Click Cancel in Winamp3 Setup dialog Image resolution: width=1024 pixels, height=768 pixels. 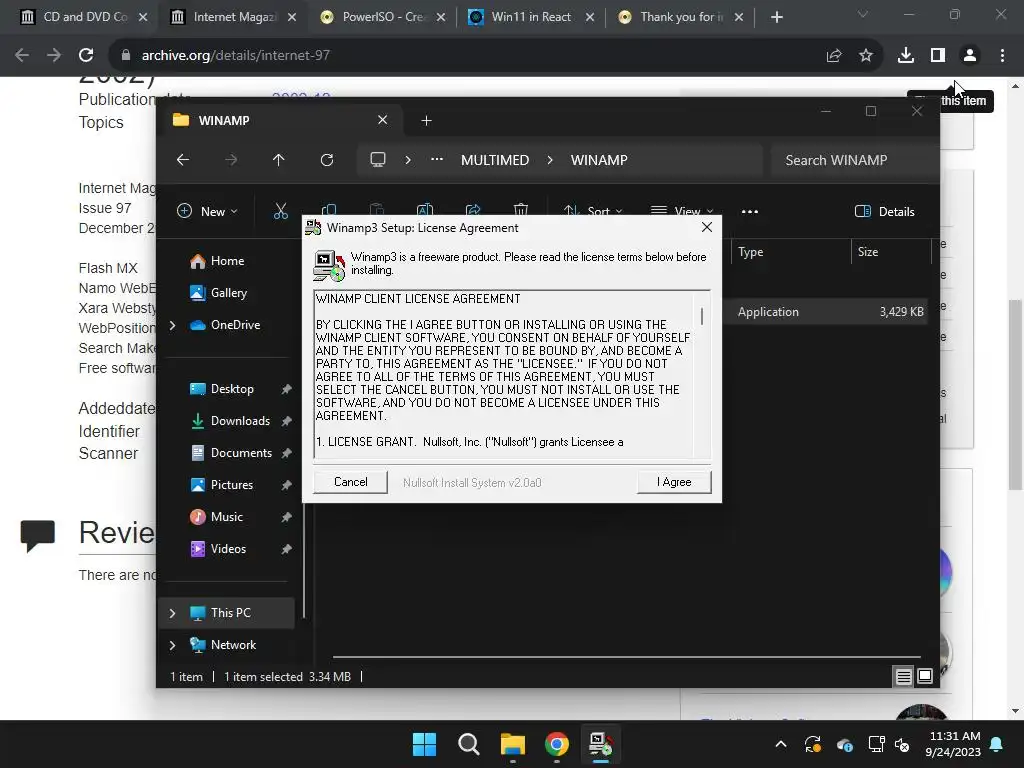click(351, 482)
